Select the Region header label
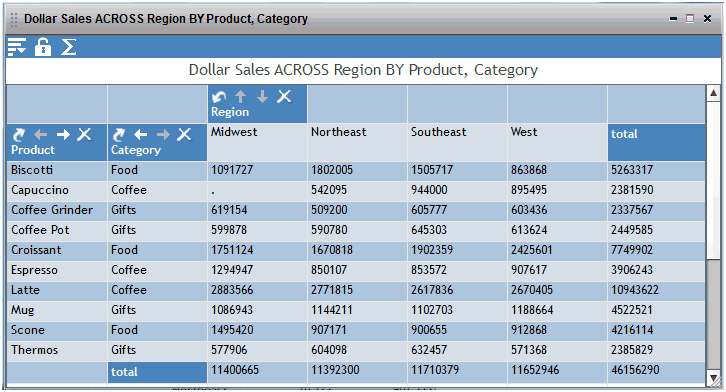Image resolution: width=726 pixels, height=392 pixels. [x=230, y=112]
